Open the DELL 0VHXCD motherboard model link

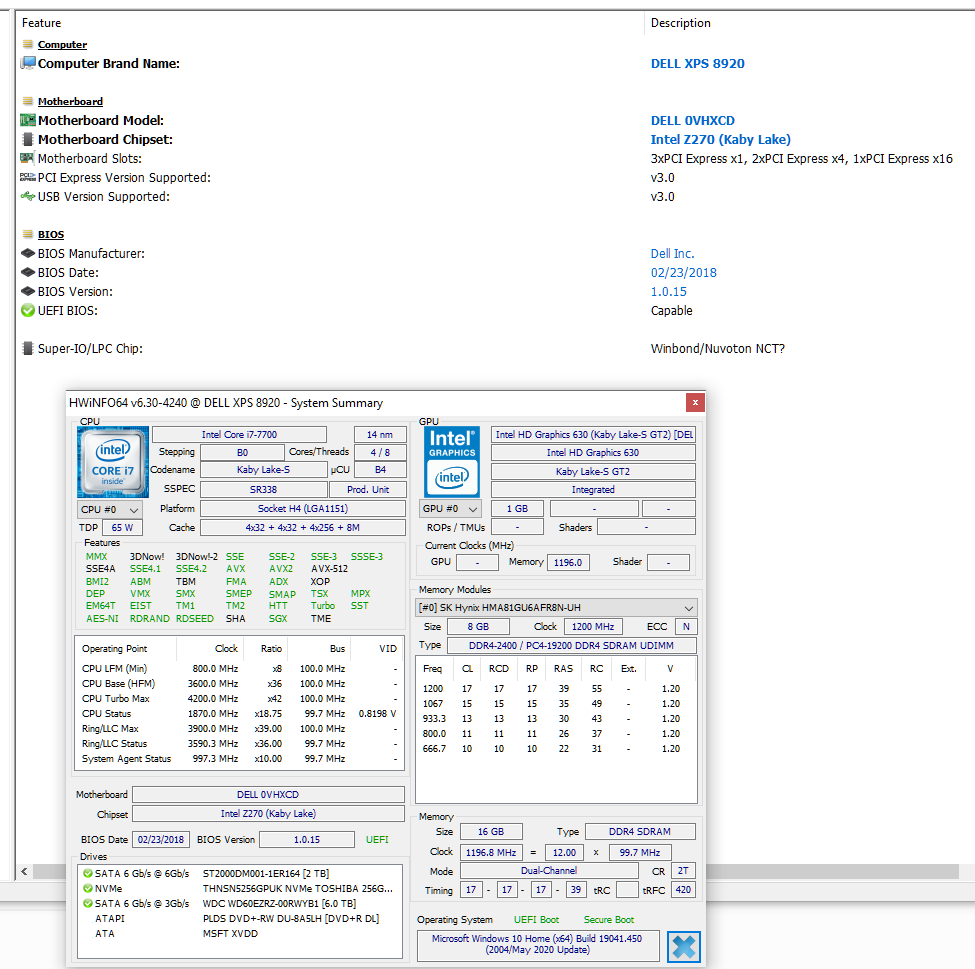(693, 120)
